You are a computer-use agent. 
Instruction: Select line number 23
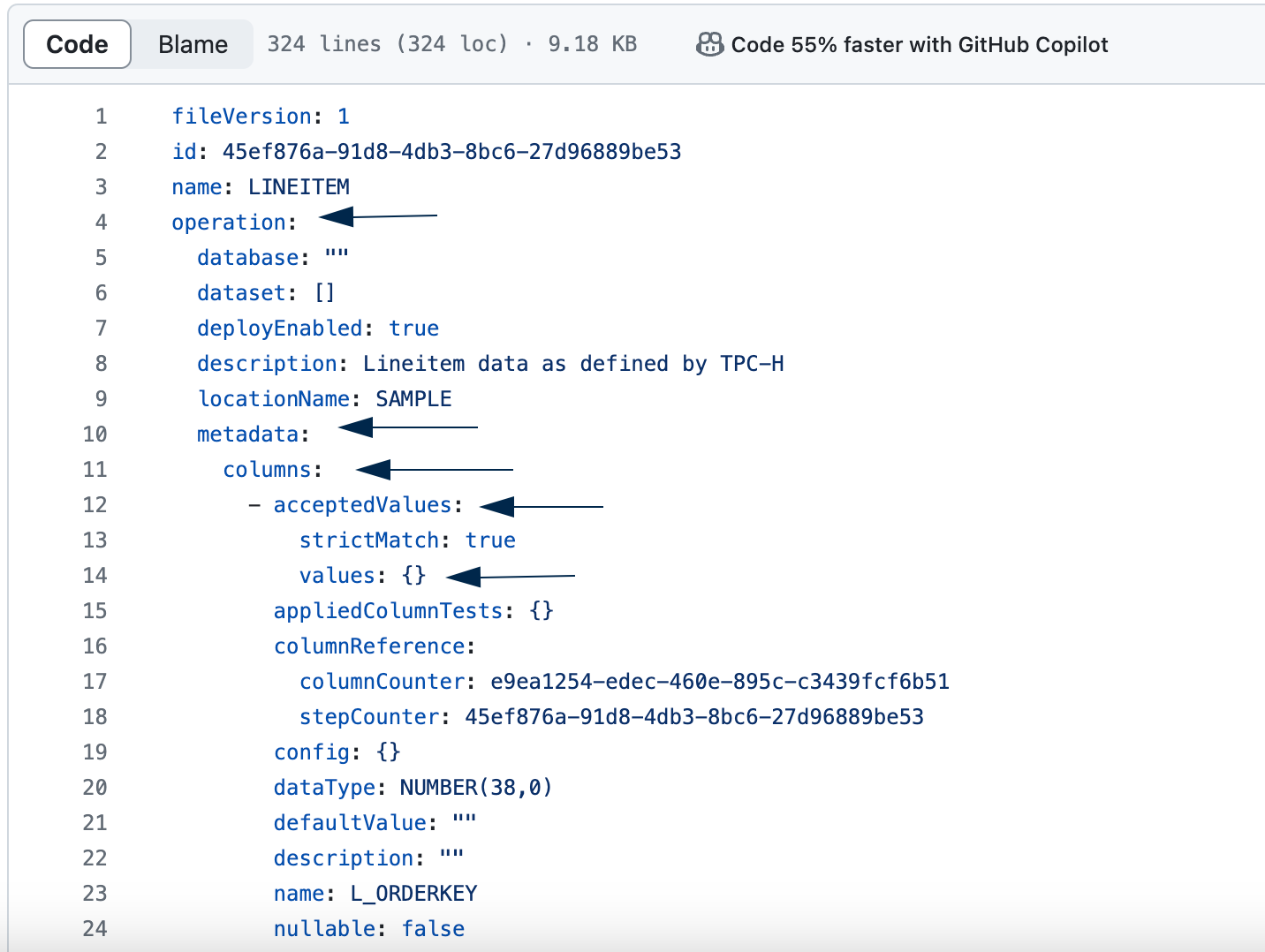[x=95, y=894]
